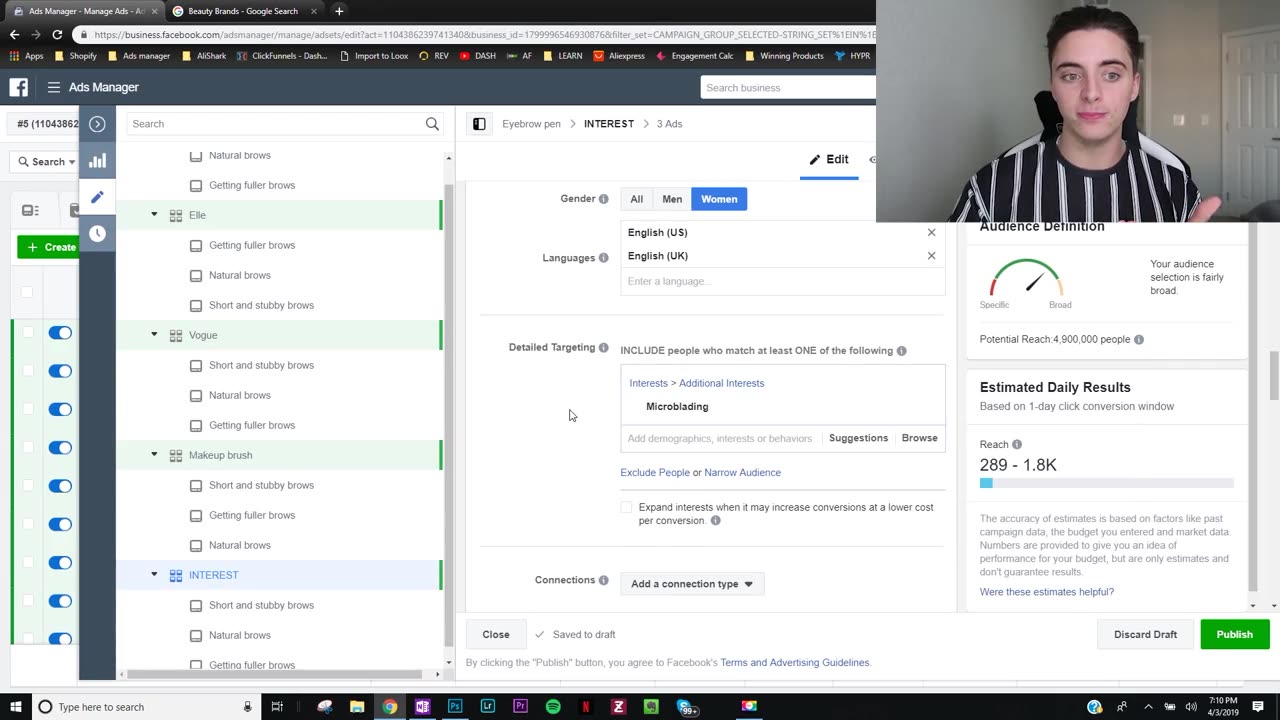Click the INTEREST breadcrumb item
Viewport: 1280px width, 720px height.
pyautogui.click(x=608, y=124)
